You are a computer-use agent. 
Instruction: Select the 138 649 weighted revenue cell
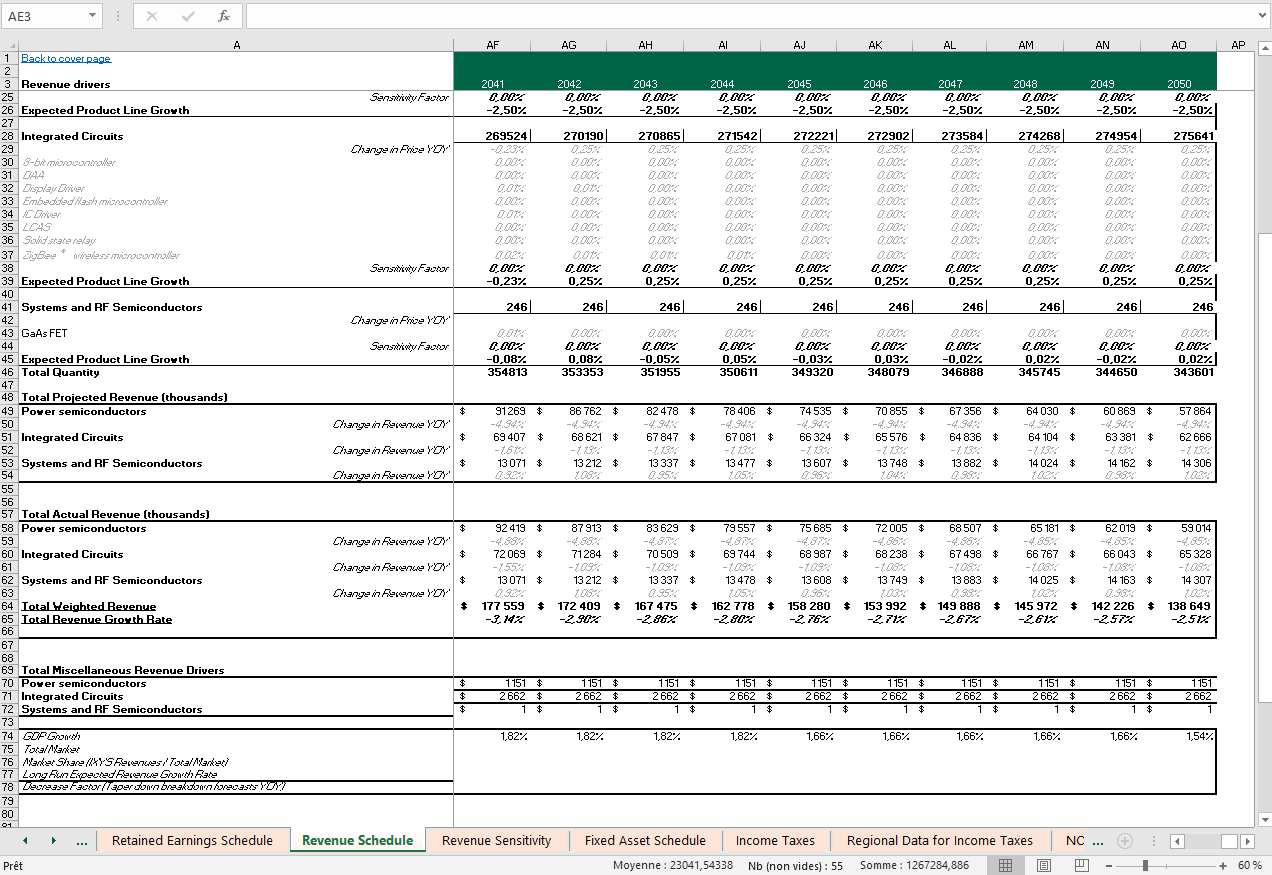tap(1179, 606)
